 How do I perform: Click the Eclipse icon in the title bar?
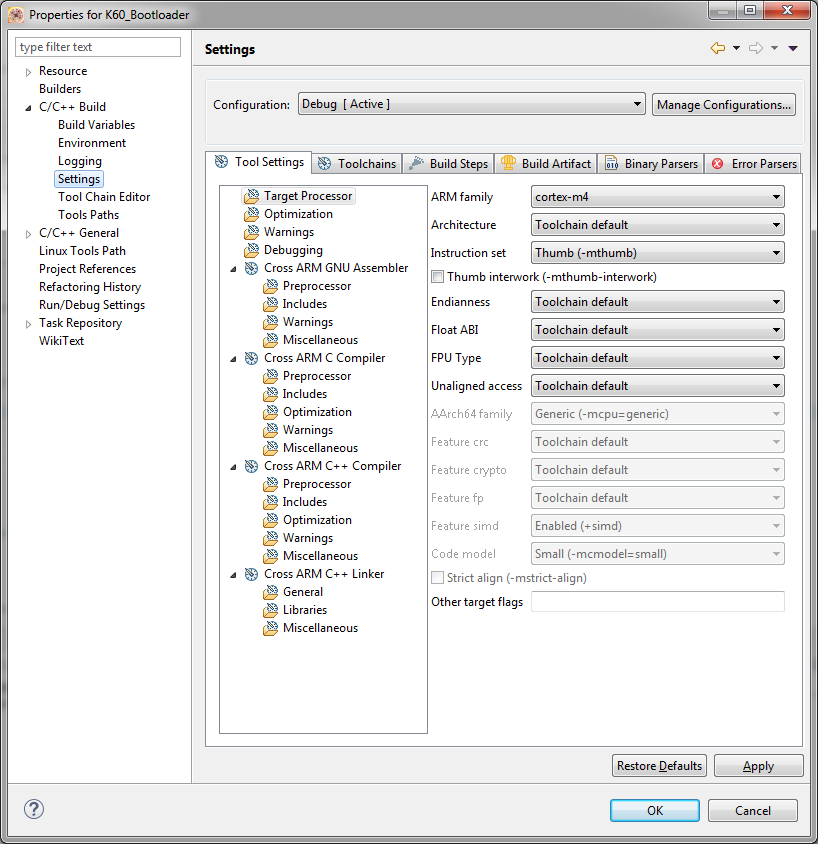(16, 15)
